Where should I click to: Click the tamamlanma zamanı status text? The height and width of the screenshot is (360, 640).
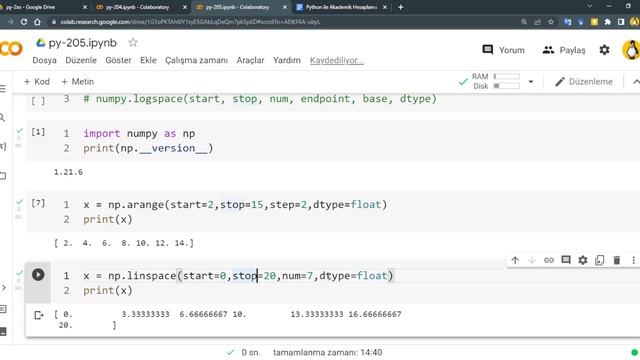click(327, 352)
